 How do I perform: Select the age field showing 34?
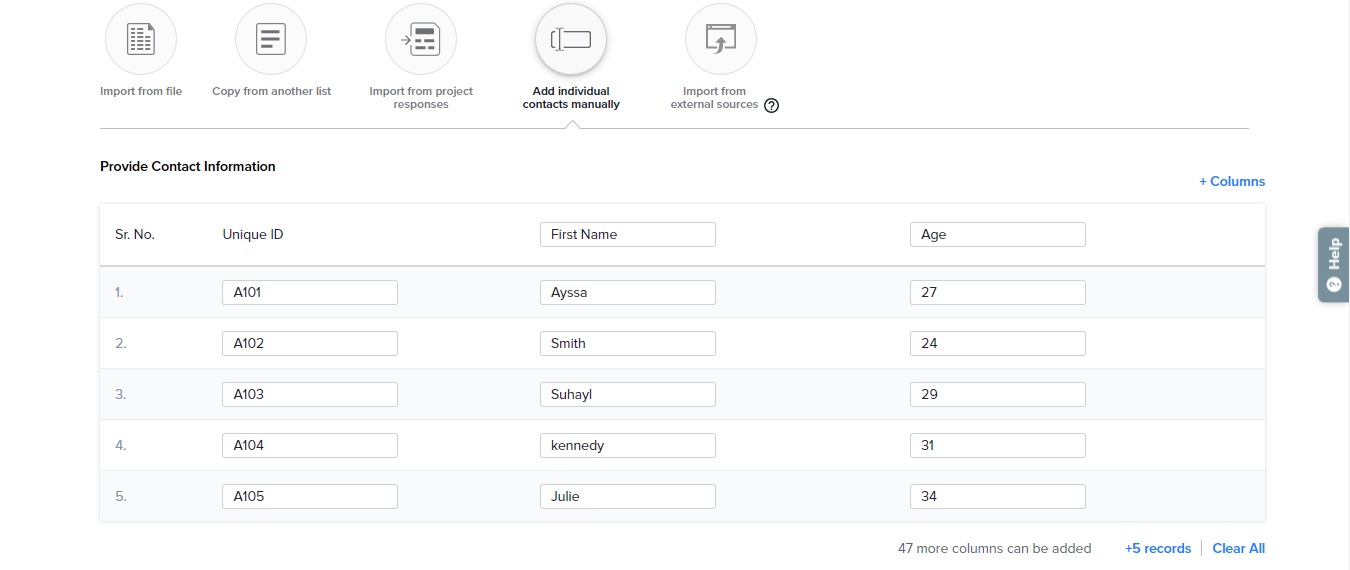click(997, 496)
